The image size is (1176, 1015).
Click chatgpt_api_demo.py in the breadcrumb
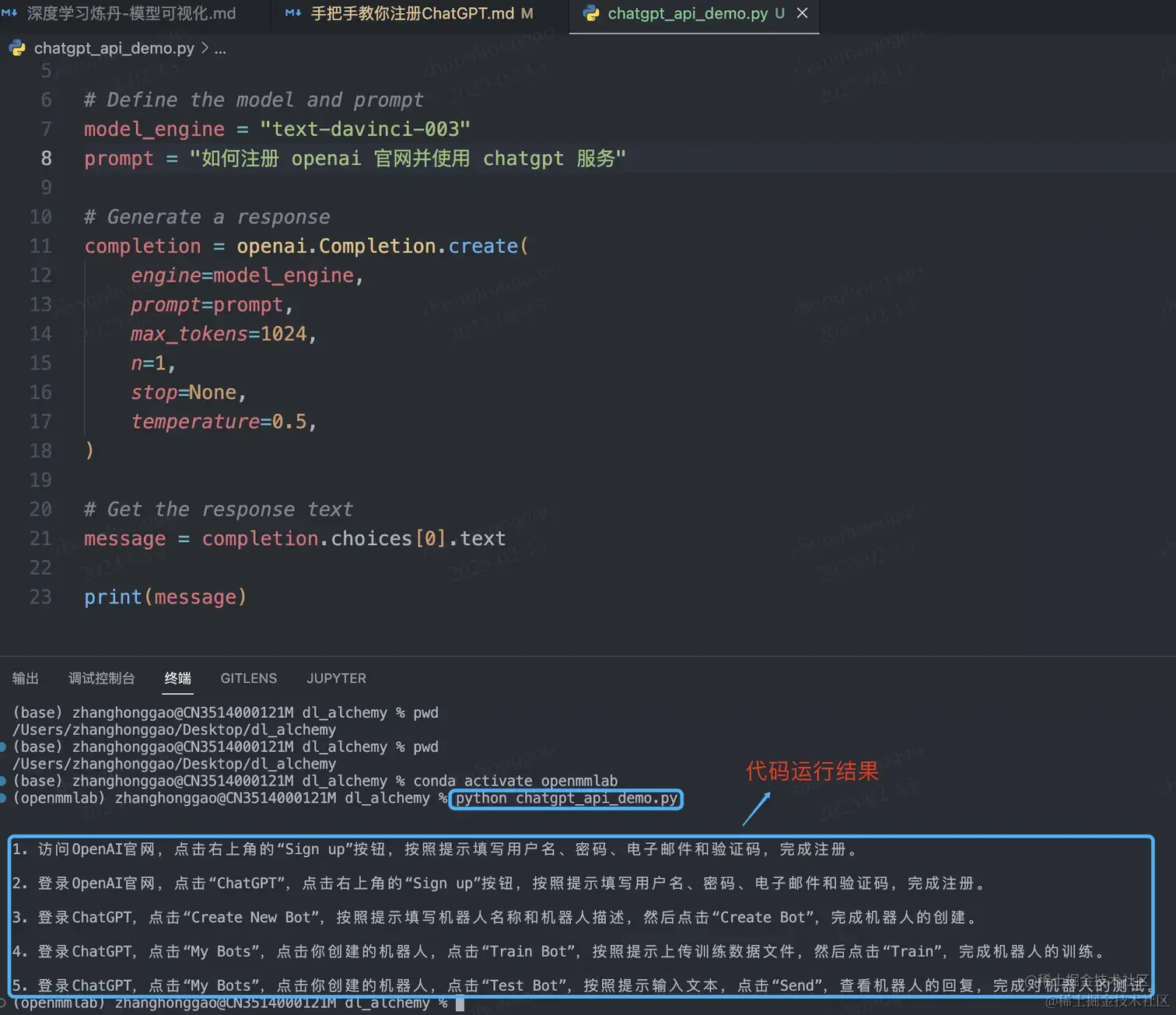click(x=114, y=48)
